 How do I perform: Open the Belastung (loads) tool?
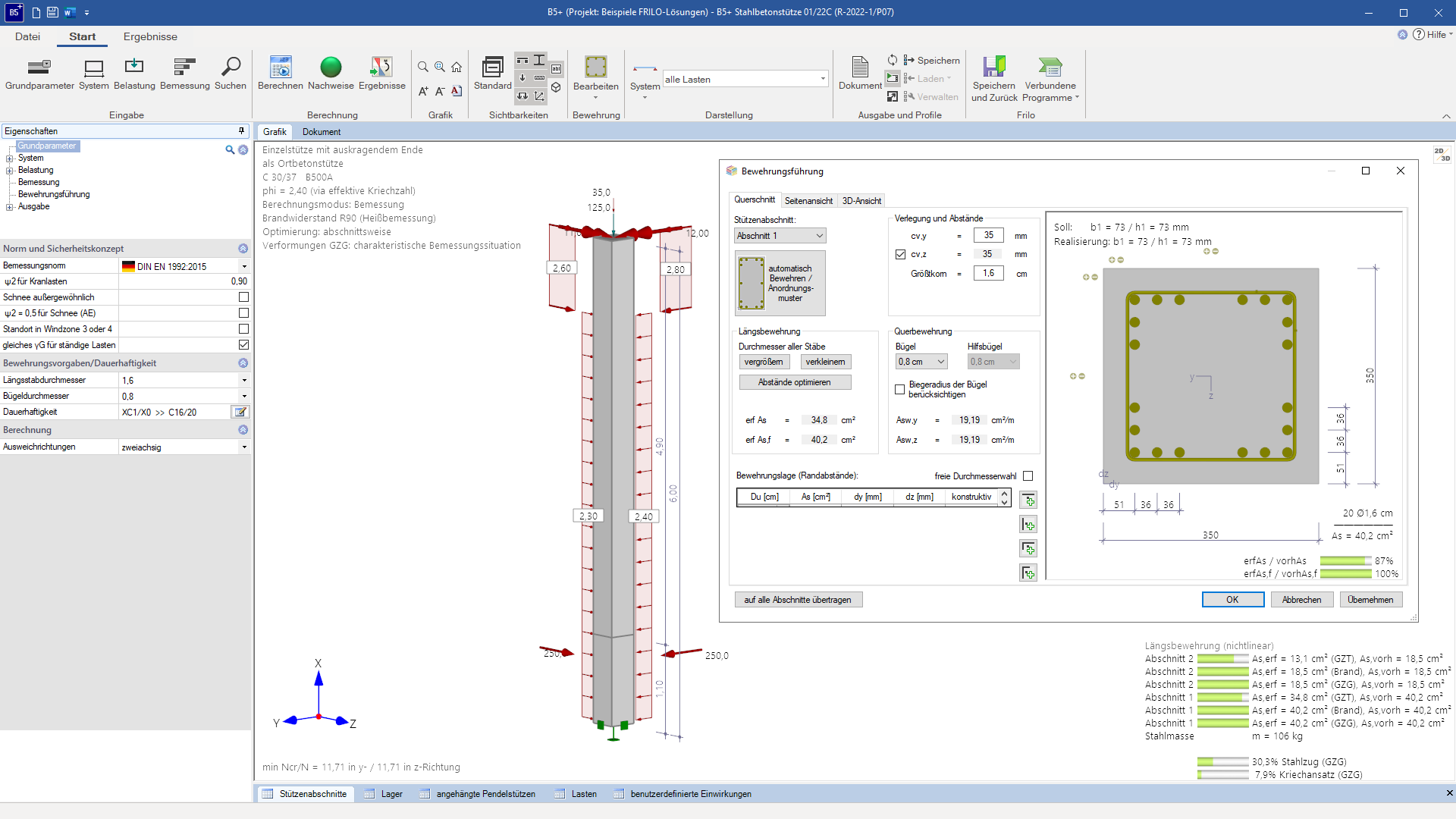134,74
